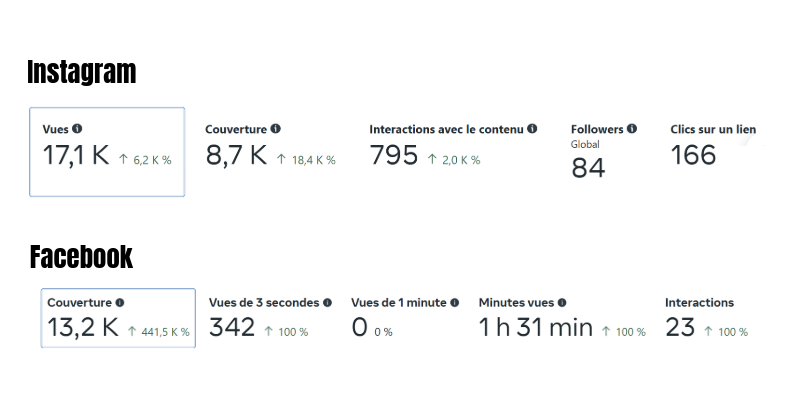Click the info icon beside Instagram Couverture

[276, 129]
